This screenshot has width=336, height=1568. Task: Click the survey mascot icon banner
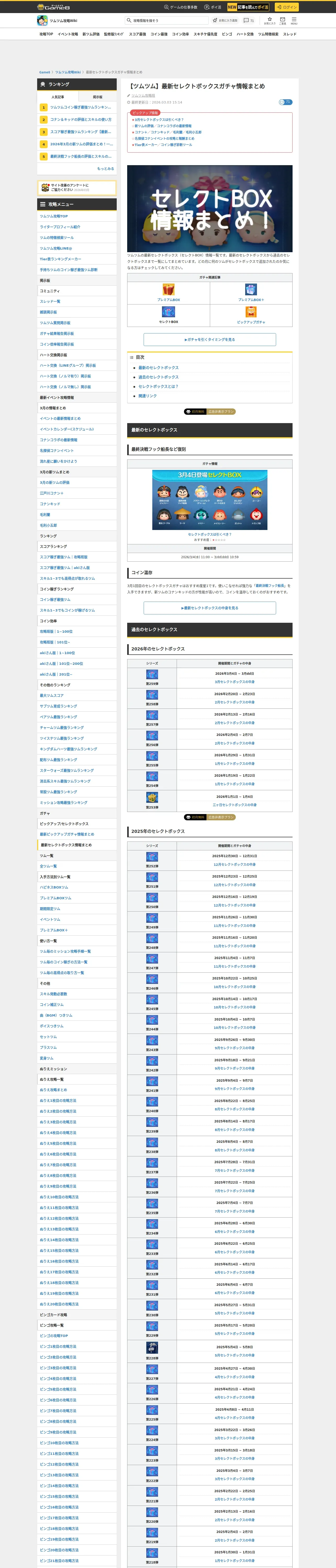pyautogui.click(x=77, y=187)
